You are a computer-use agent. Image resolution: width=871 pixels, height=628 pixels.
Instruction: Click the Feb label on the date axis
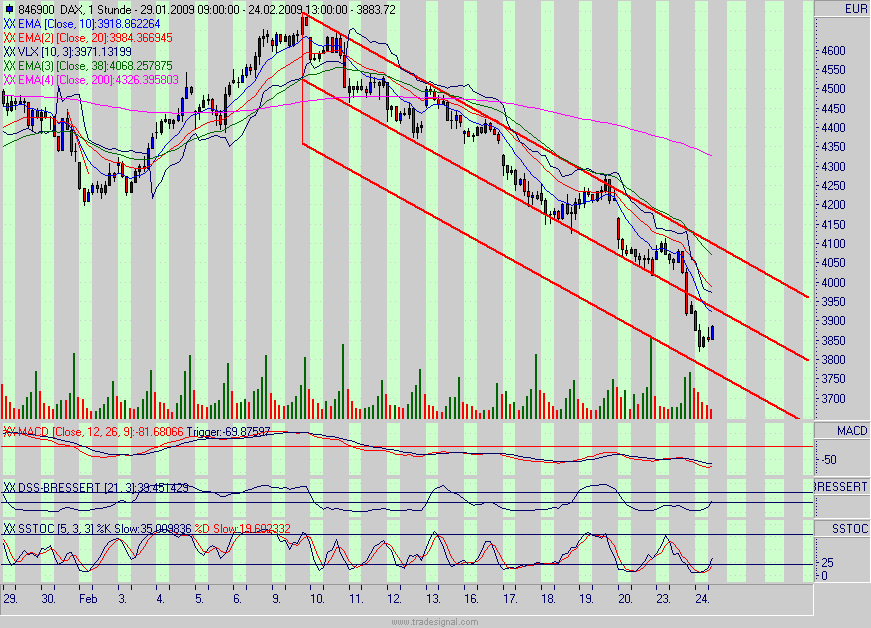pyautogui.click(x=88, y=597)
